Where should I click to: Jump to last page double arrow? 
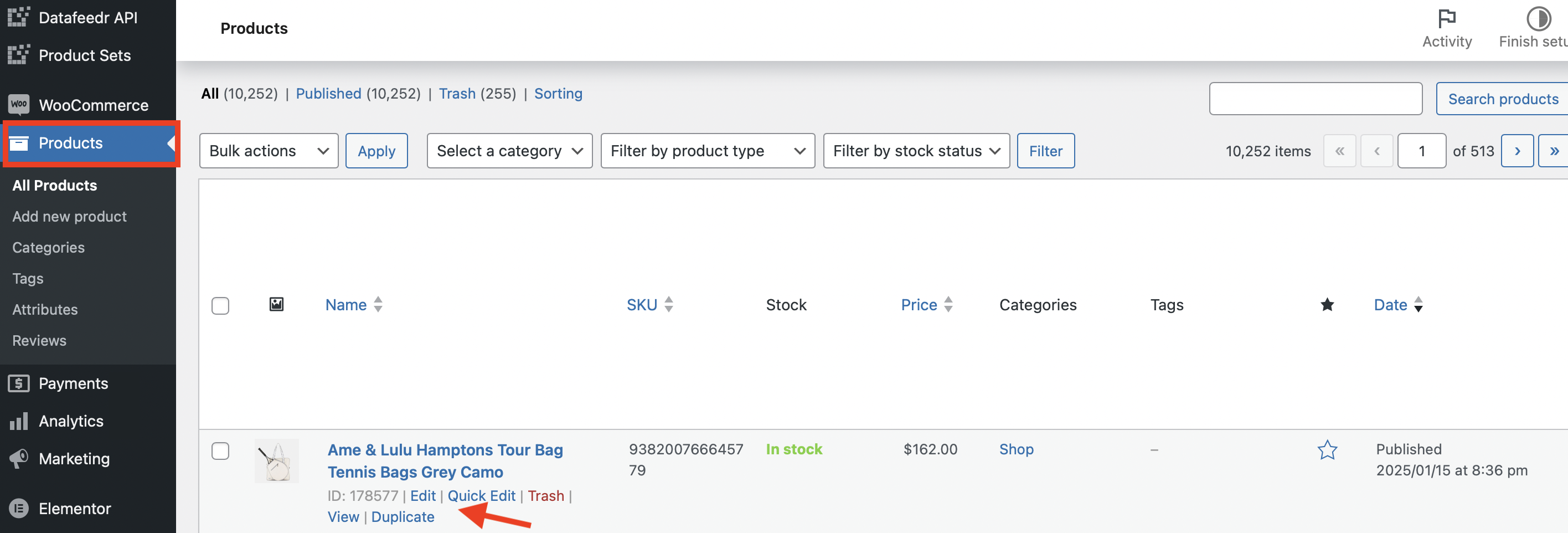[x=1554, y=151]
